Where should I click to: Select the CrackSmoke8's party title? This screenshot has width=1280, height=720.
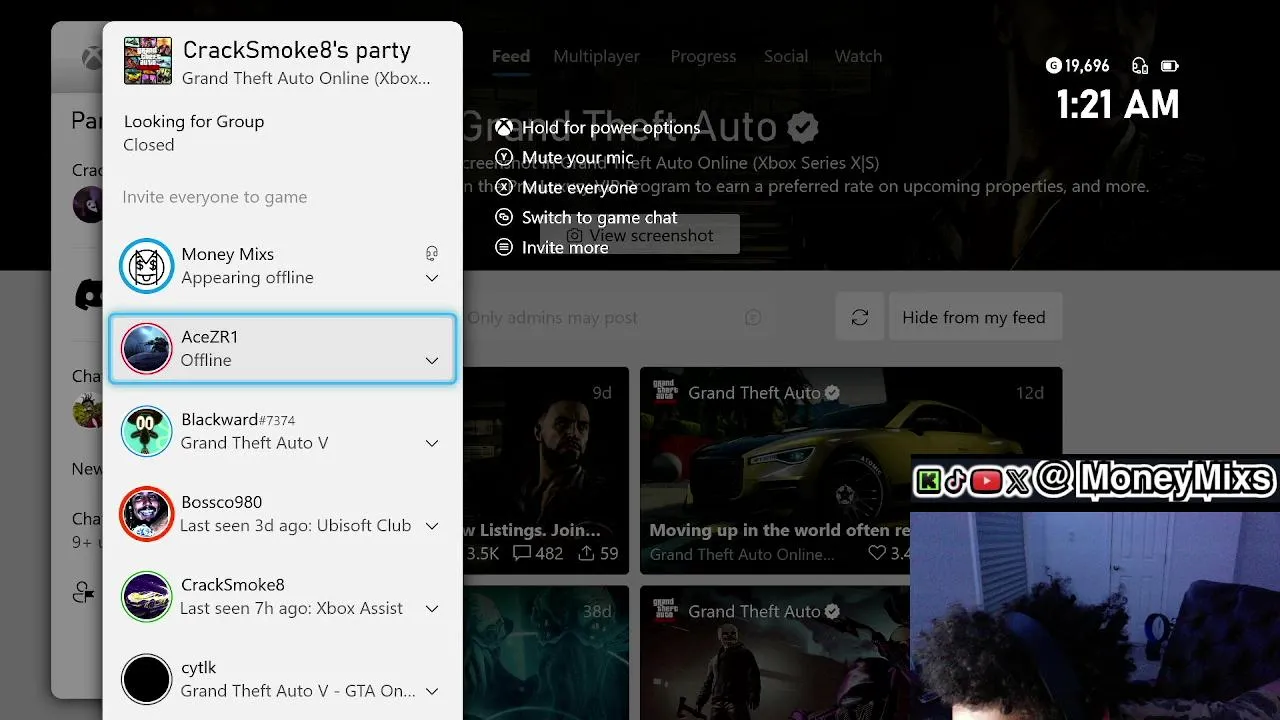(x=297, y=50)
